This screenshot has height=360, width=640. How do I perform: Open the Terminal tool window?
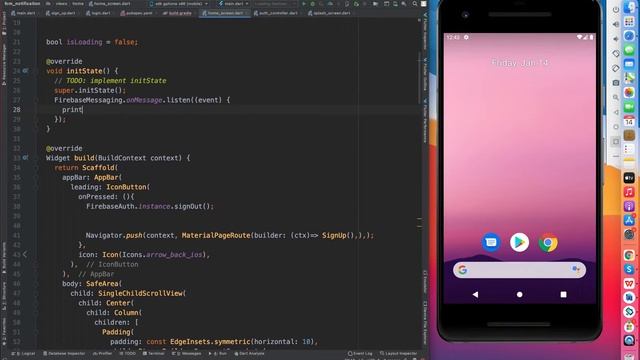point(153,353)
